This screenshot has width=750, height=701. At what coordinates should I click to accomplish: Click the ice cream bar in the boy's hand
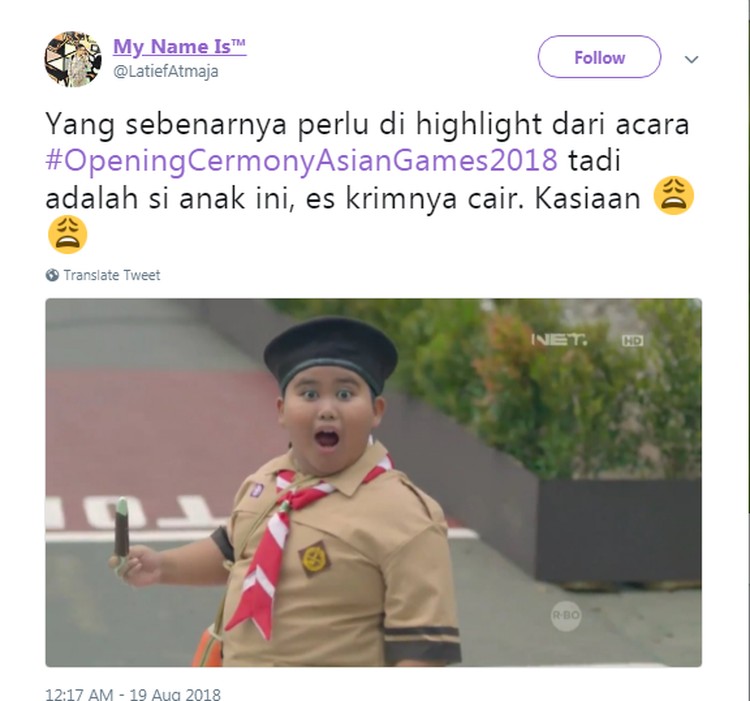[x=122, y=528]
